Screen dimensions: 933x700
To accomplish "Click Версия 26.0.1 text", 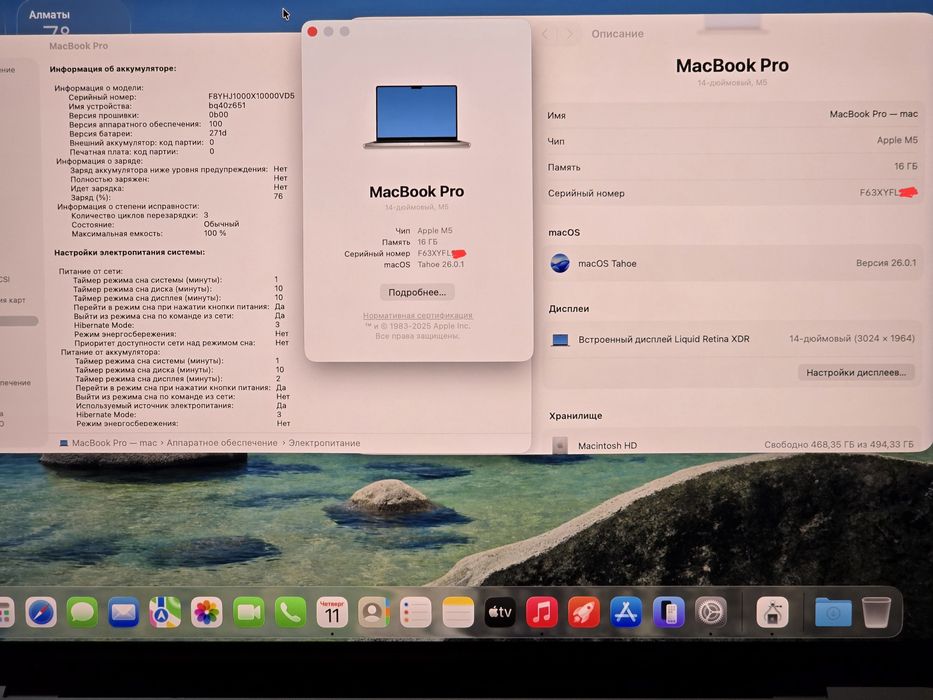I will [886, 262].
